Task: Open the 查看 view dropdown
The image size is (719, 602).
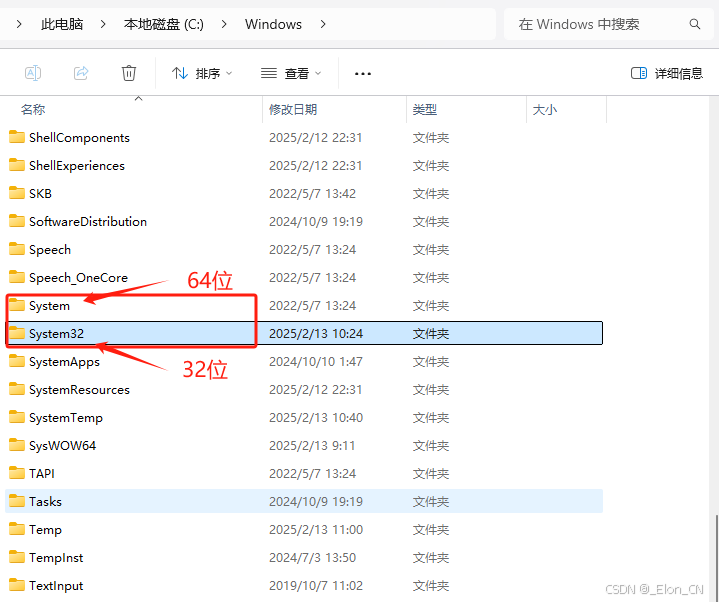Action: click(x=291, y=73)
